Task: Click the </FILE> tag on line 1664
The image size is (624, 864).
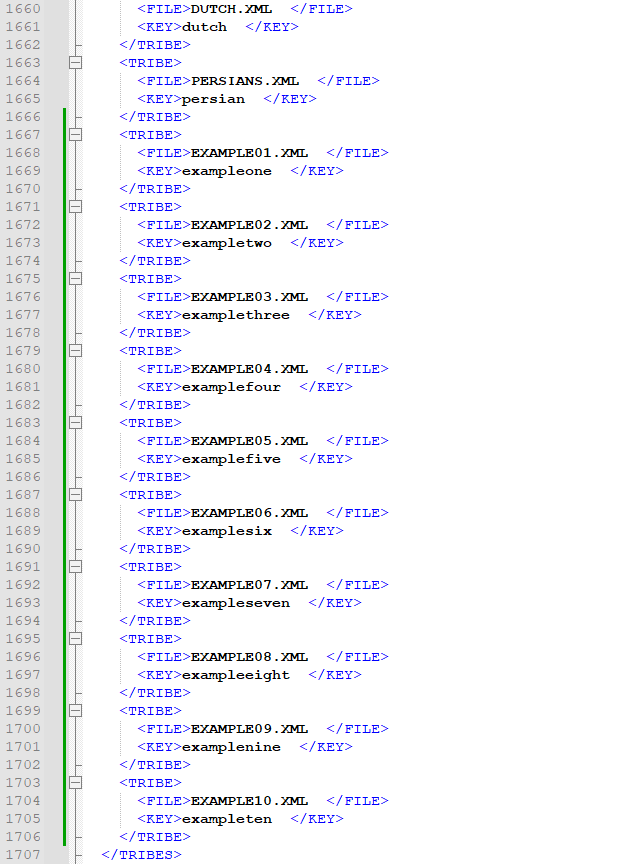Action: pos(349,81)
